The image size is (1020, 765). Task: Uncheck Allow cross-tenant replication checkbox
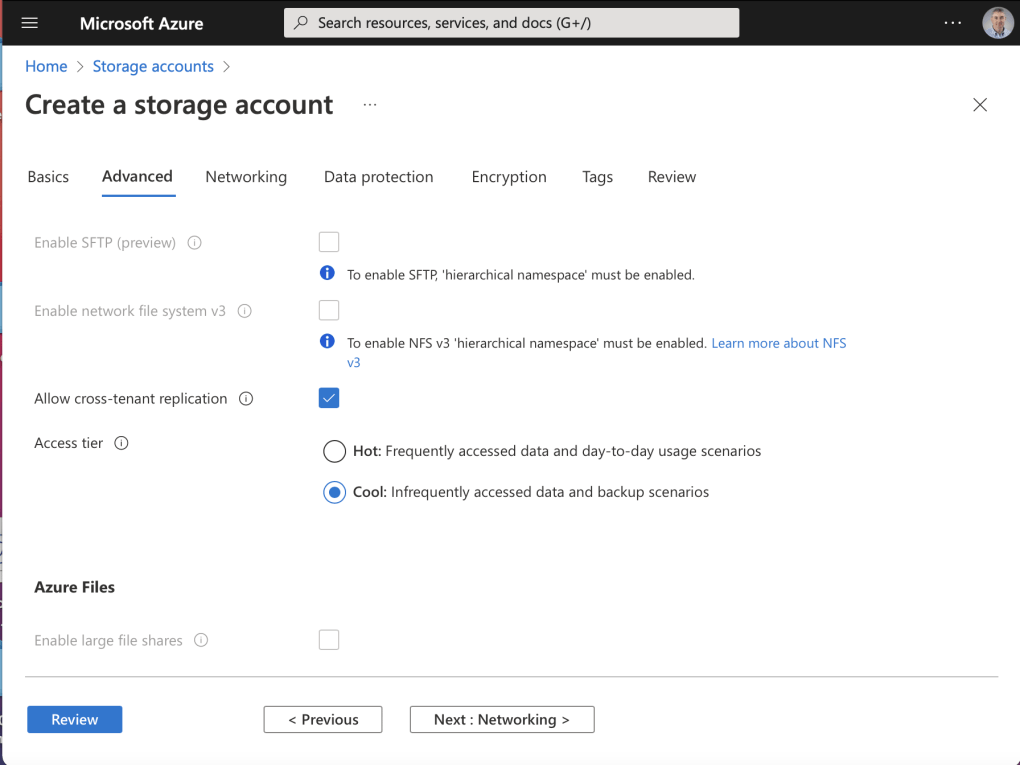click(x=329, y=398)
